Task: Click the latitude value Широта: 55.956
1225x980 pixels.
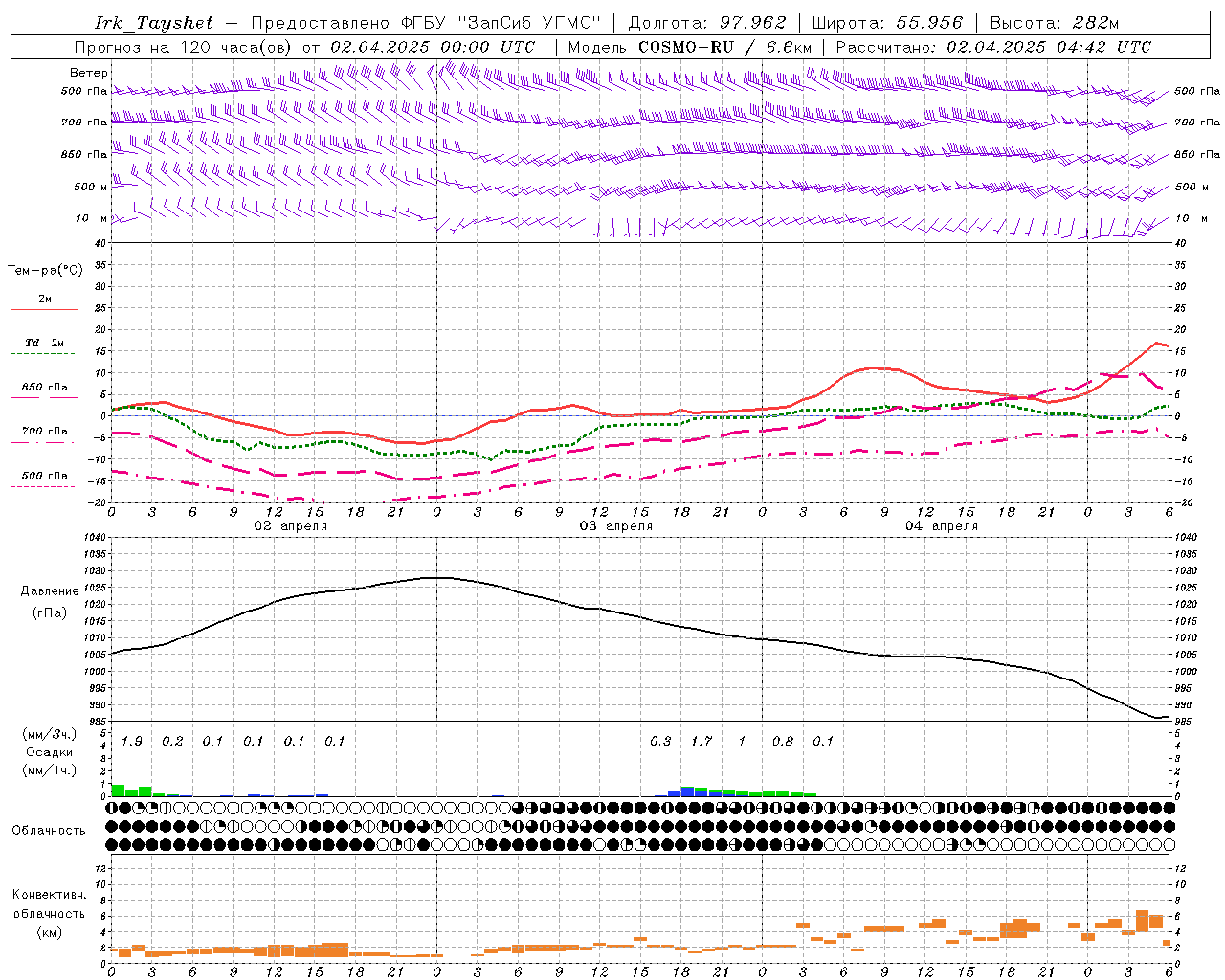Action: [x=887, y=23]
